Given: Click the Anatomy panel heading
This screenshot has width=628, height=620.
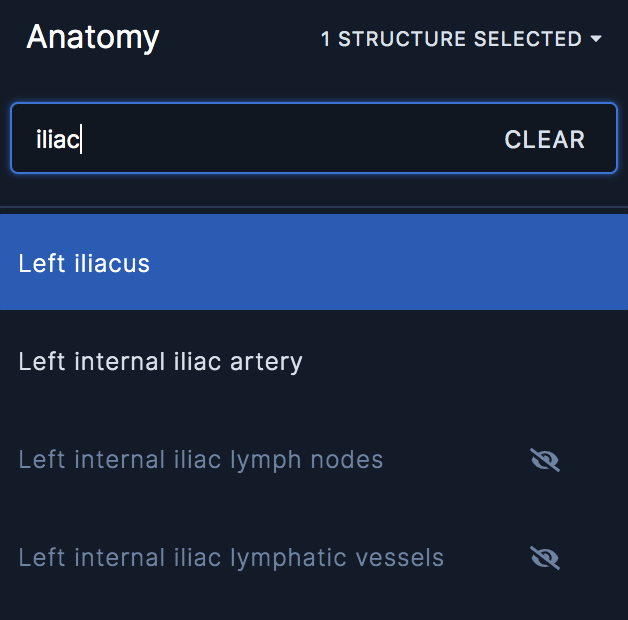Looking at the screenshot, I should pos(93,38).
